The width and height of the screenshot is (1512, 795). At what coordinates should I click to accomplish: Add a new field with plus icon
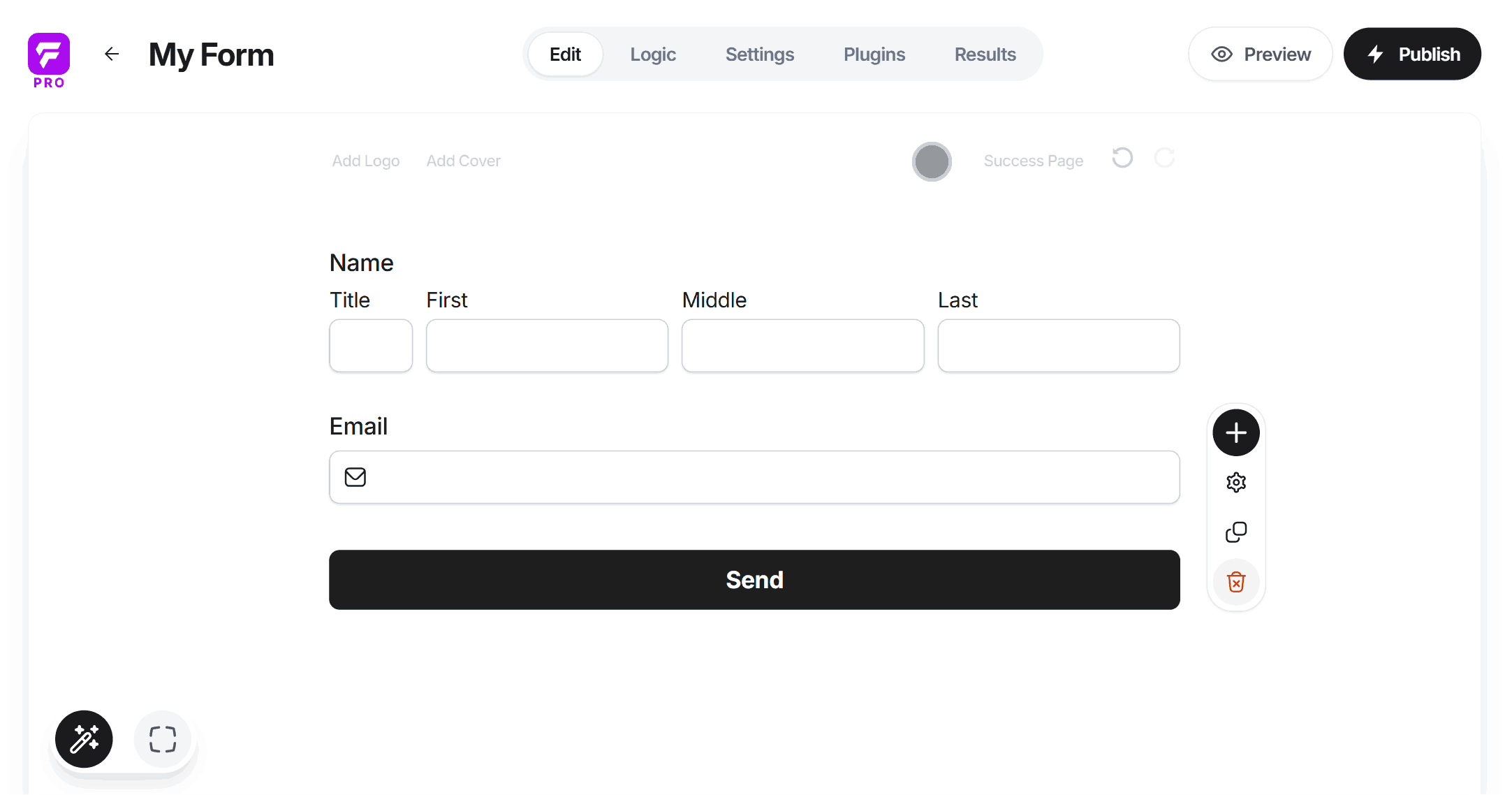[x=1236, y=432]
